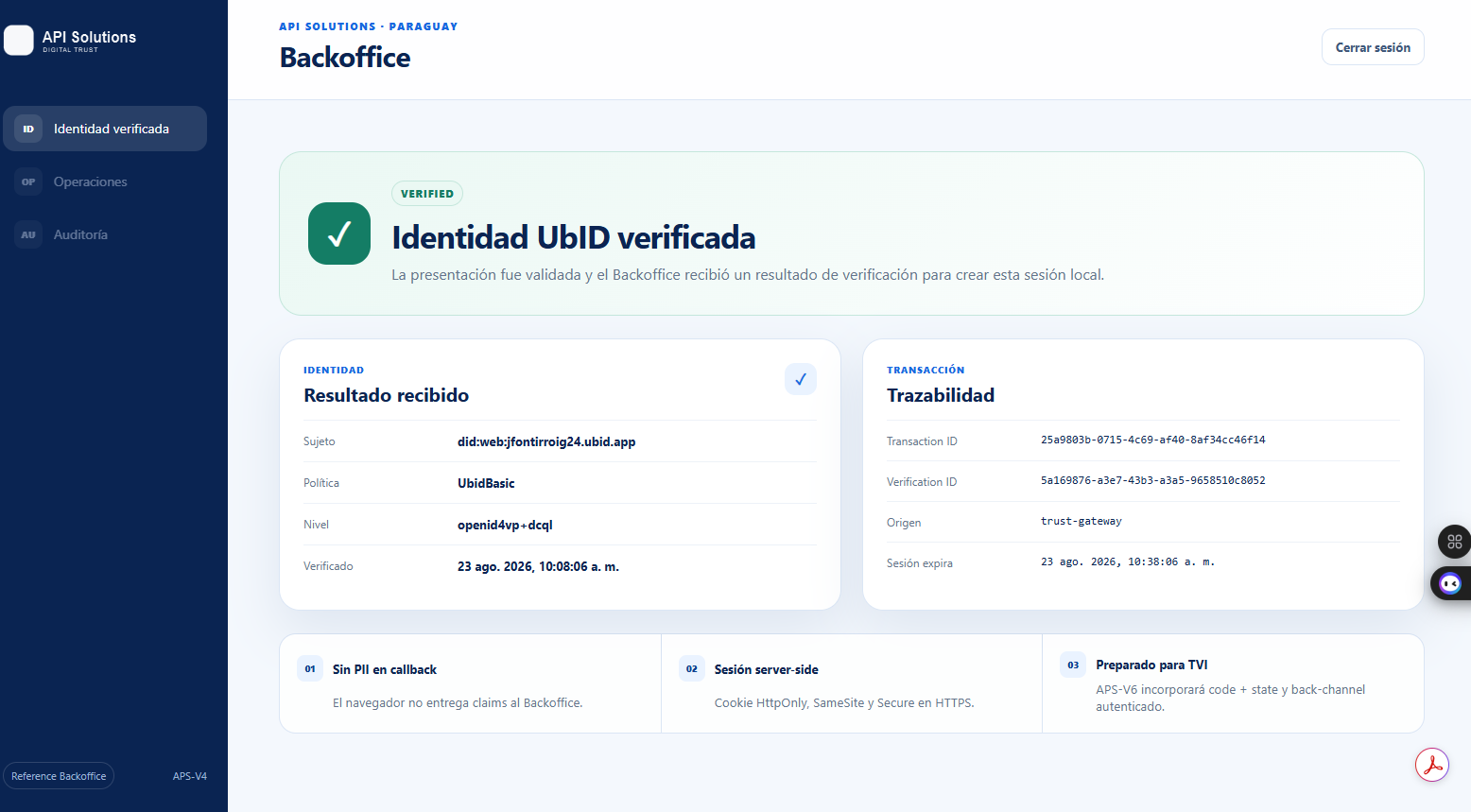Click the Sujeto field label
This screenshot has width=1471, height=812.
point(320,441)
